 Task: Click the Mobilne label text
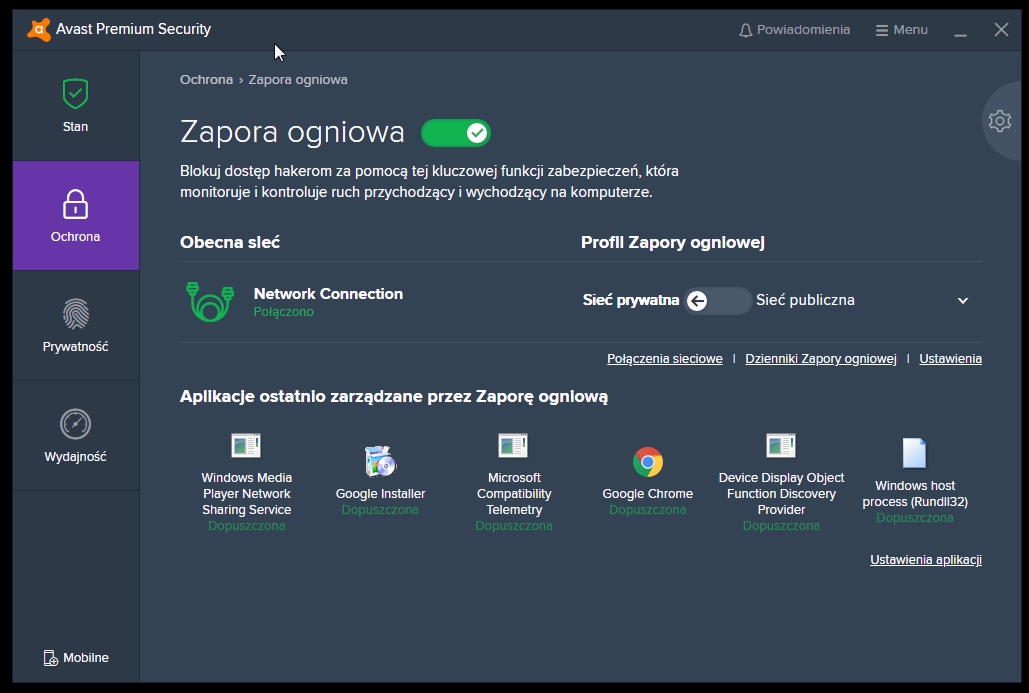pyautogui.click(x=86, y=658)
